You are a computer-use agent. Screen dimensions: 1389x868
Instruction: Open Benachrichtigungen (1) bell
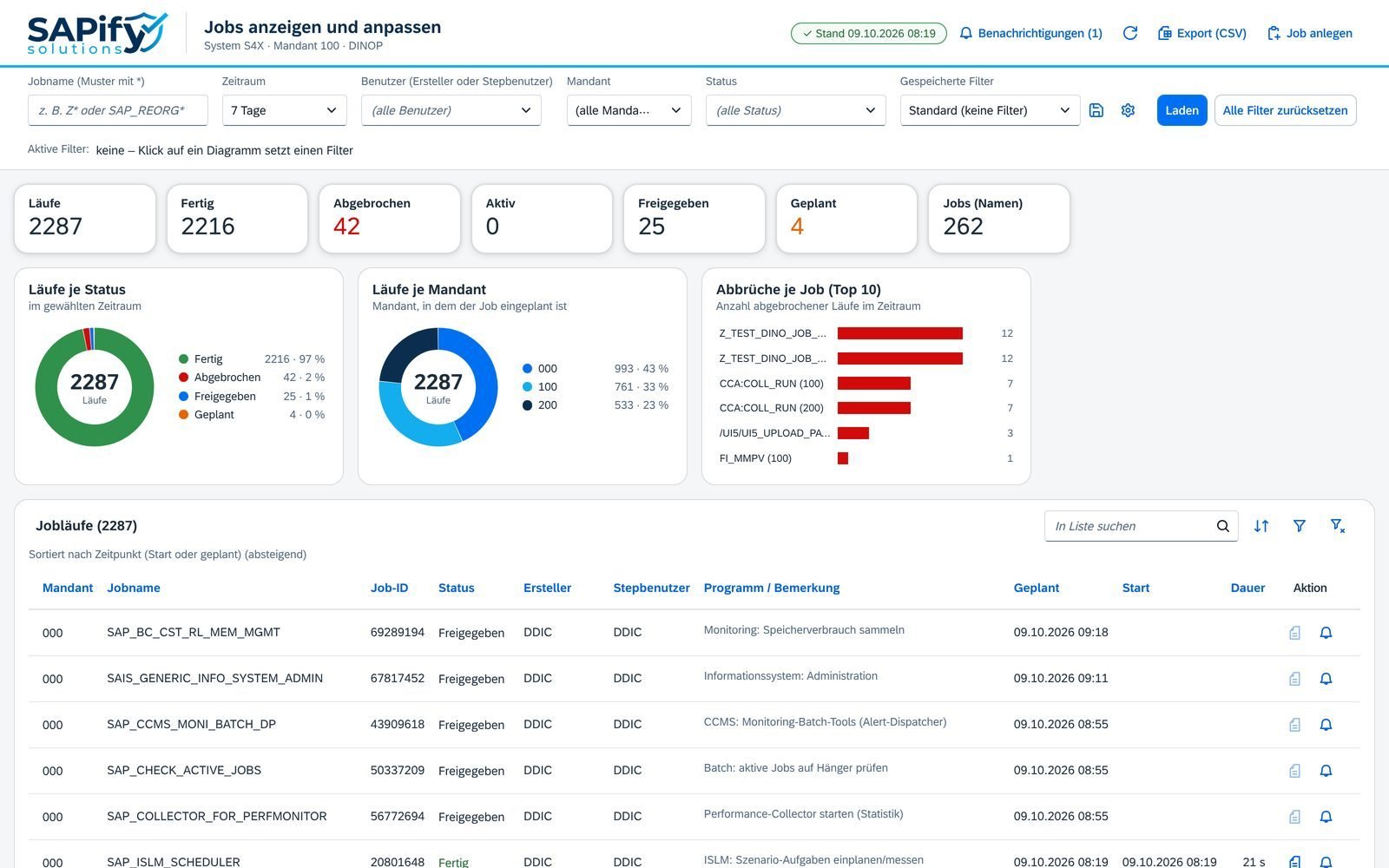(1030, 33)
